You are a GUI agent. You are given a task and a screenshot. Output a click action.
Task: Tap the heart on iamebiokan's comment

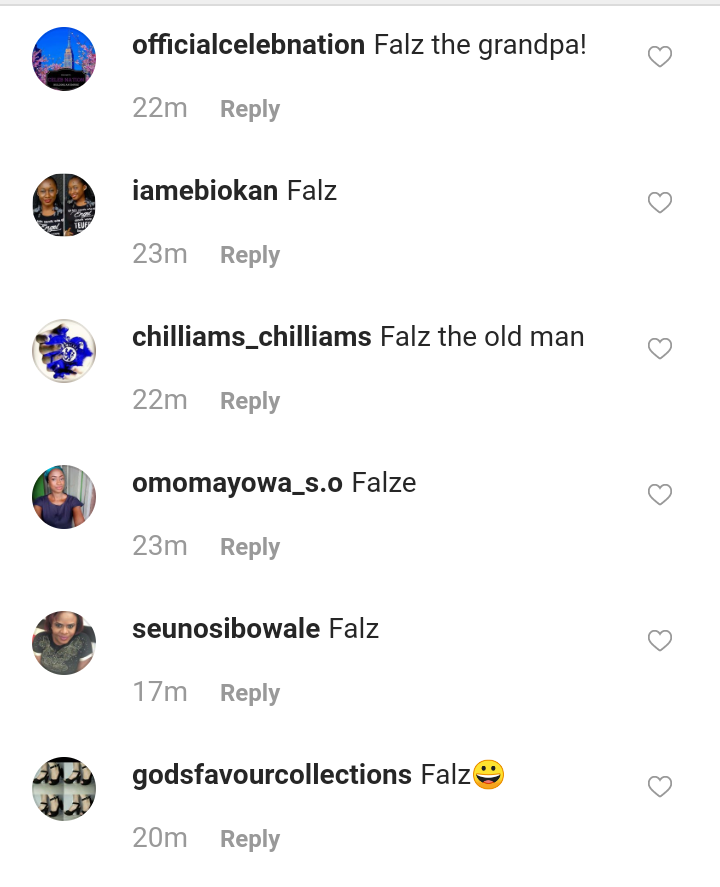click(659, 203)
